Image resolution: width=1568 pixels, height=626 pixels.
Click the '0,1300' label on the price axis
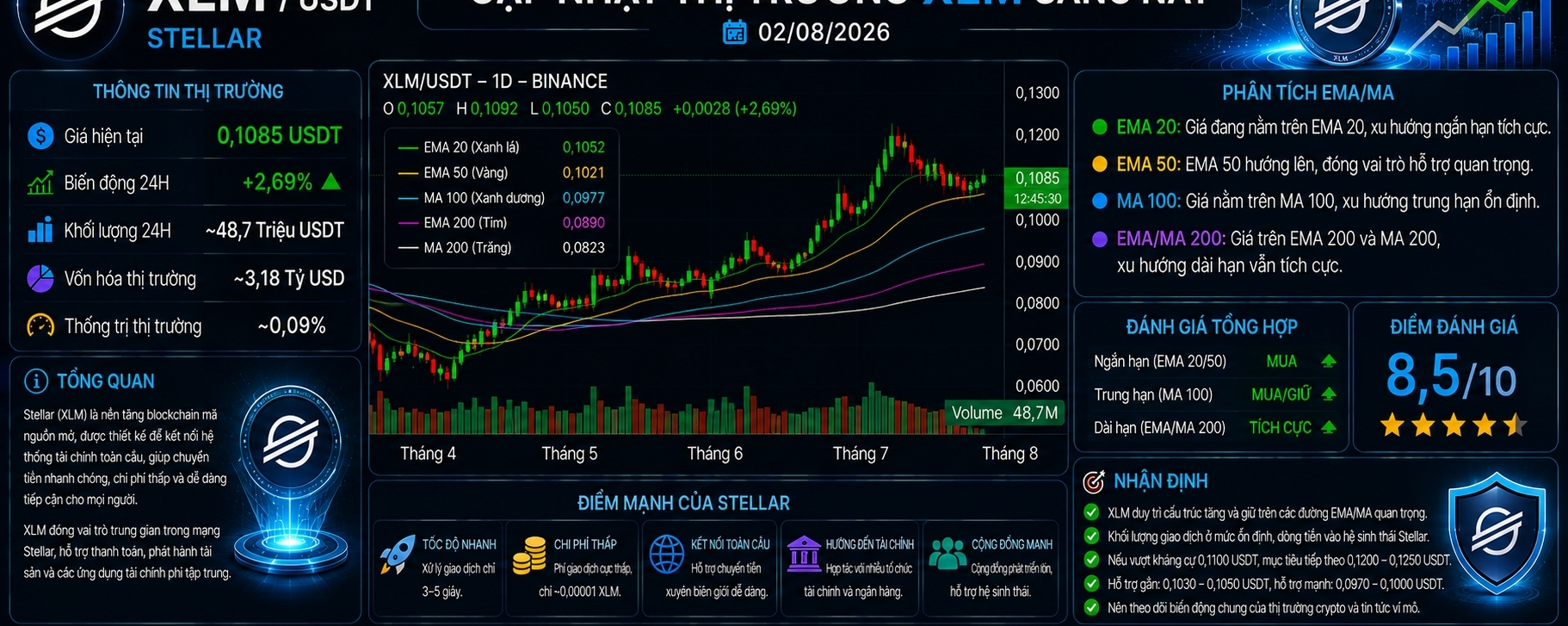coord(1037,93)
